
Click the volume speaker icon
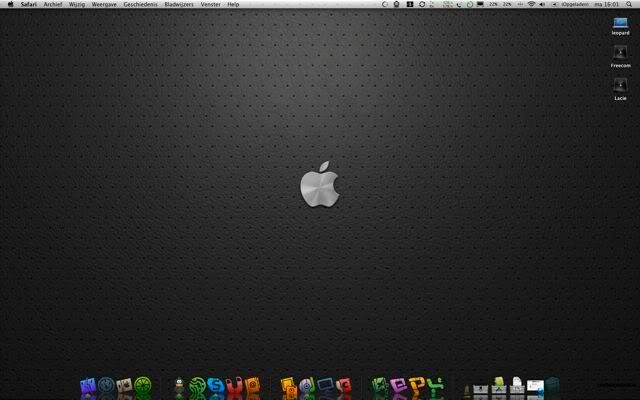click(x=542, y=4)
